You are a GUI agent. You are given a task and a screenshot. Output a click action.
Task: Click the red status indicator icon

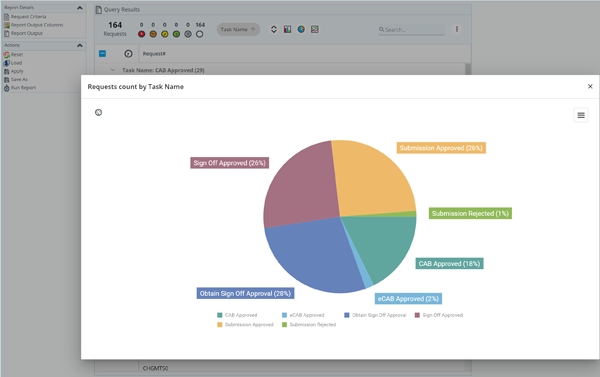pos(142,34)
